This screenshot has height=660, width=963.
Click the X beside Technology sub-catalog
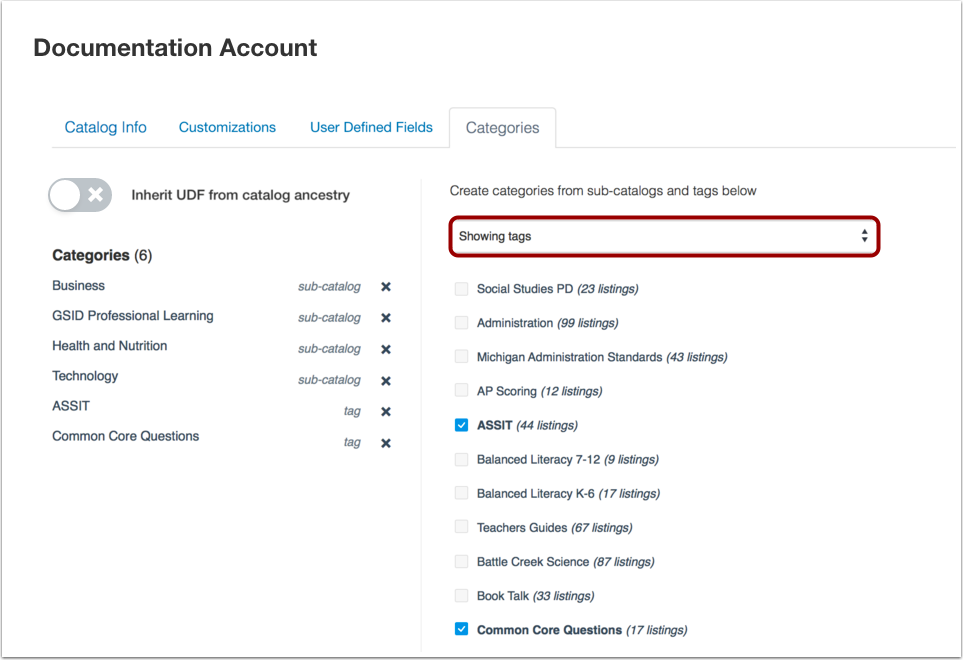(385, 381)
